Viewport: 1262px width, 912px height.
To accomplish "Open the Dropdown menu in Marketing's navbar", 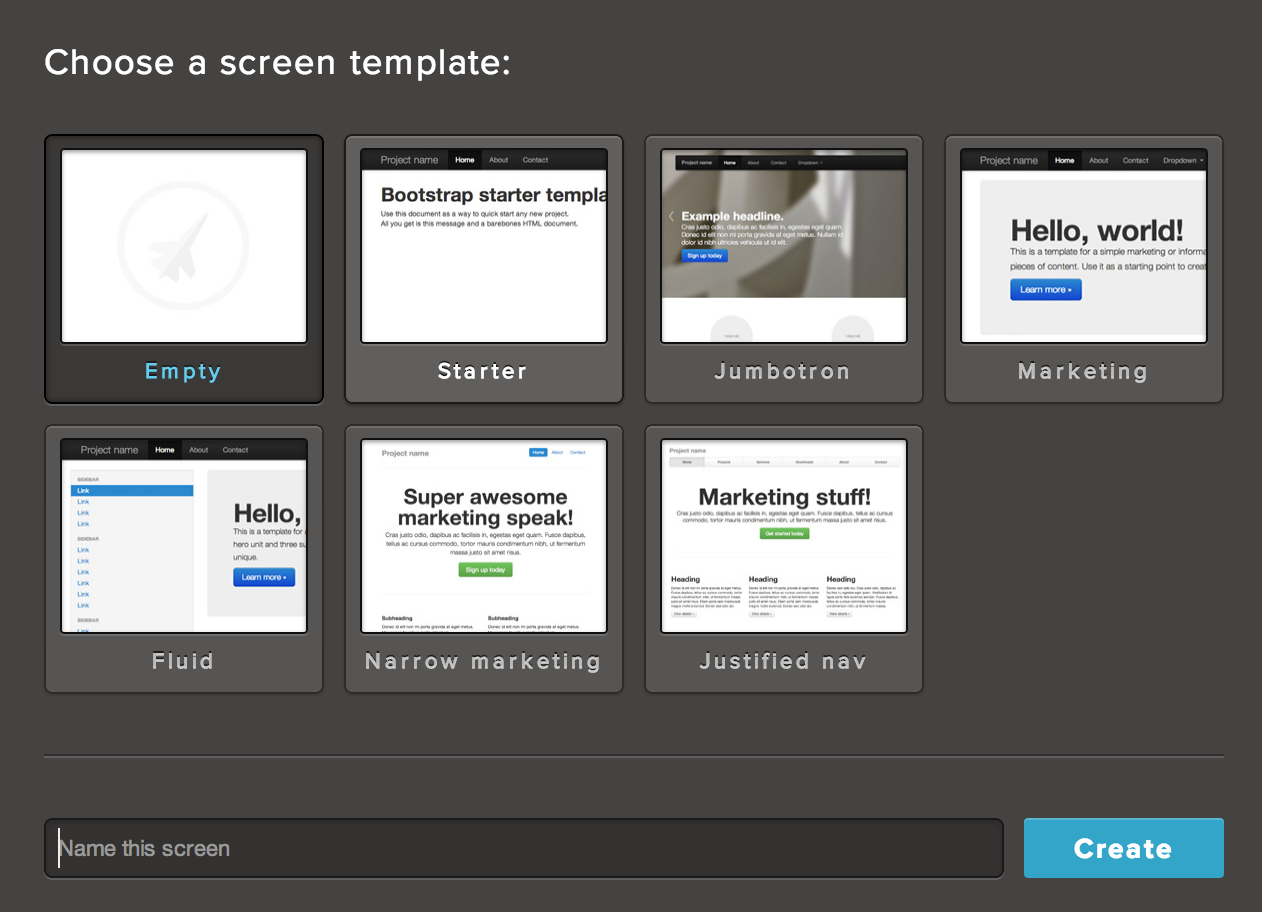I will point(1180,160).
